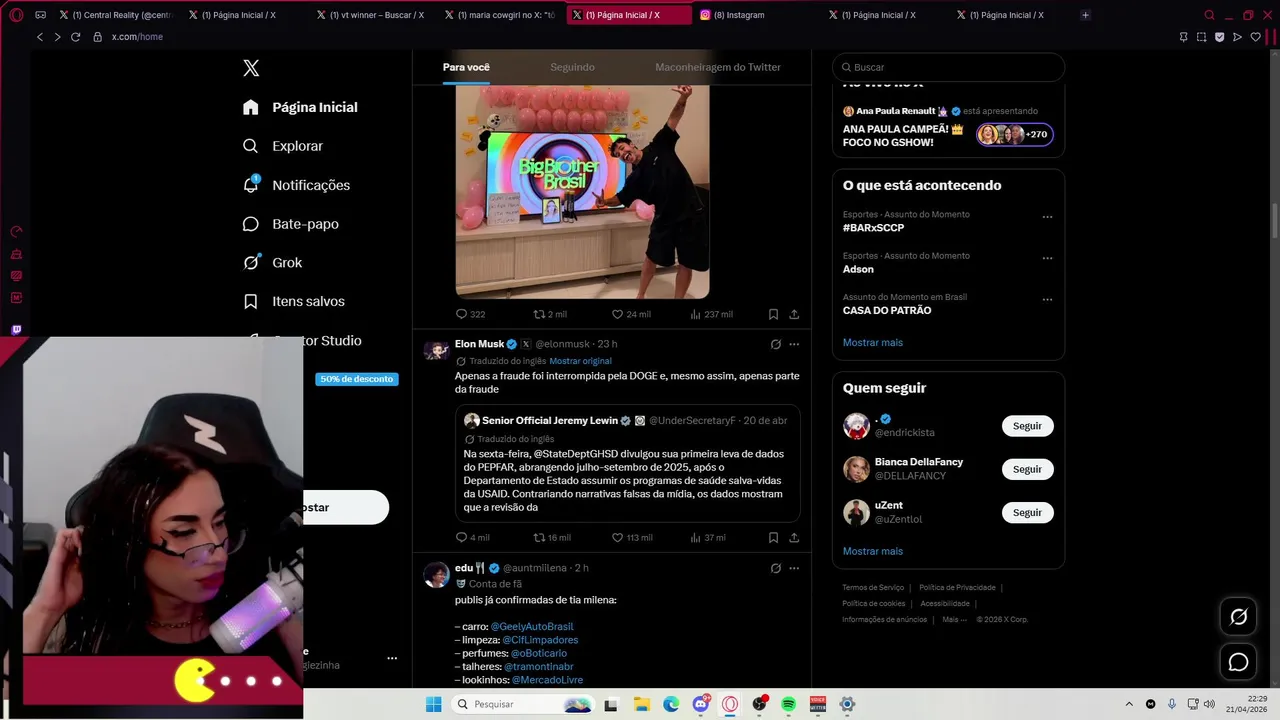Open @GeelyAutoBrasil mention link
Screen dimensions: 1280x720
click(x=532, y=626)
